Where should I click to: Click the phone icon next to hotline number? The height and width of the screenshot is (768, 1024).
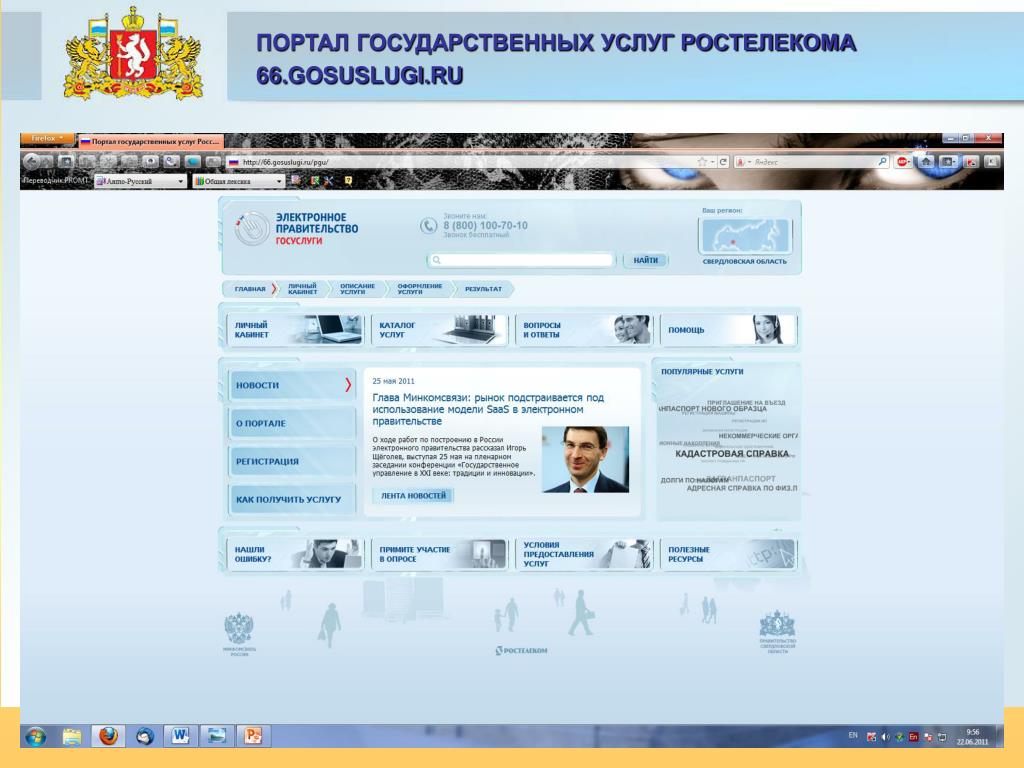tap(428, 226)
